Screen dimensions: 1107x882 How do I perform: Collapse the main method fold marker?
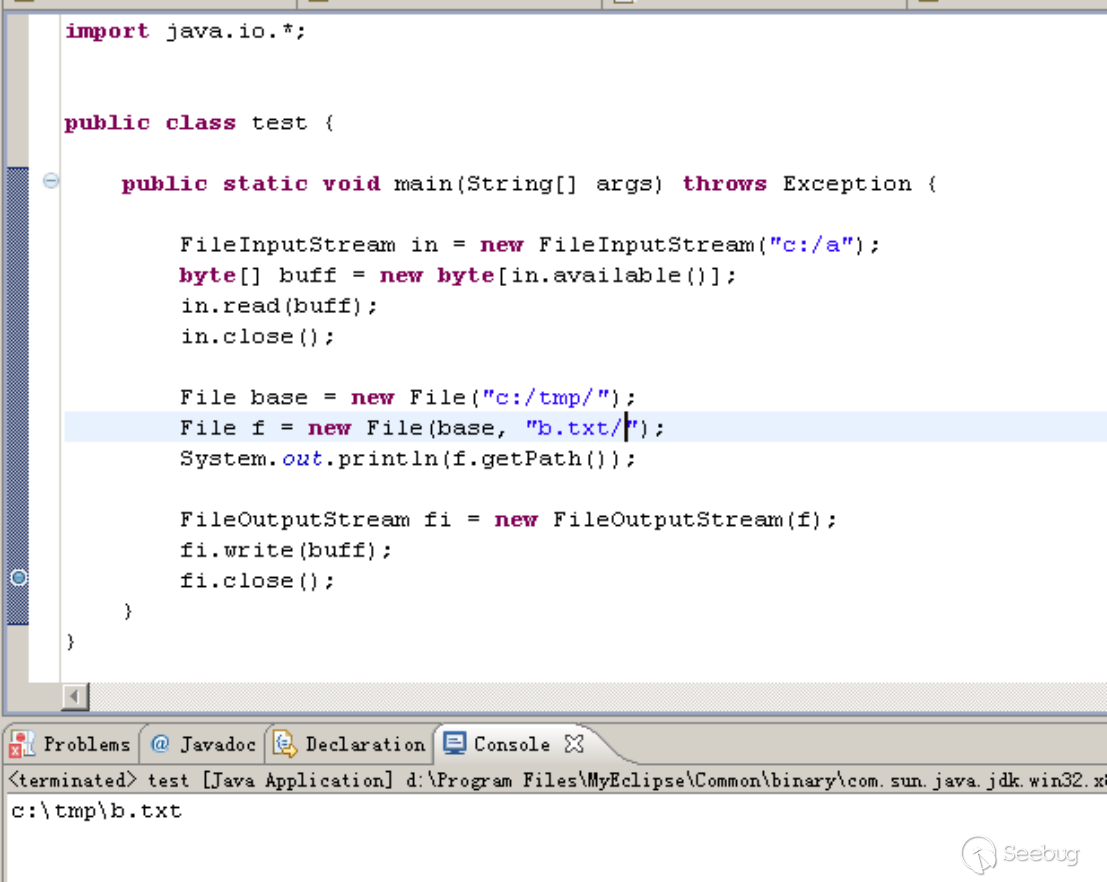tap(51, 181)
